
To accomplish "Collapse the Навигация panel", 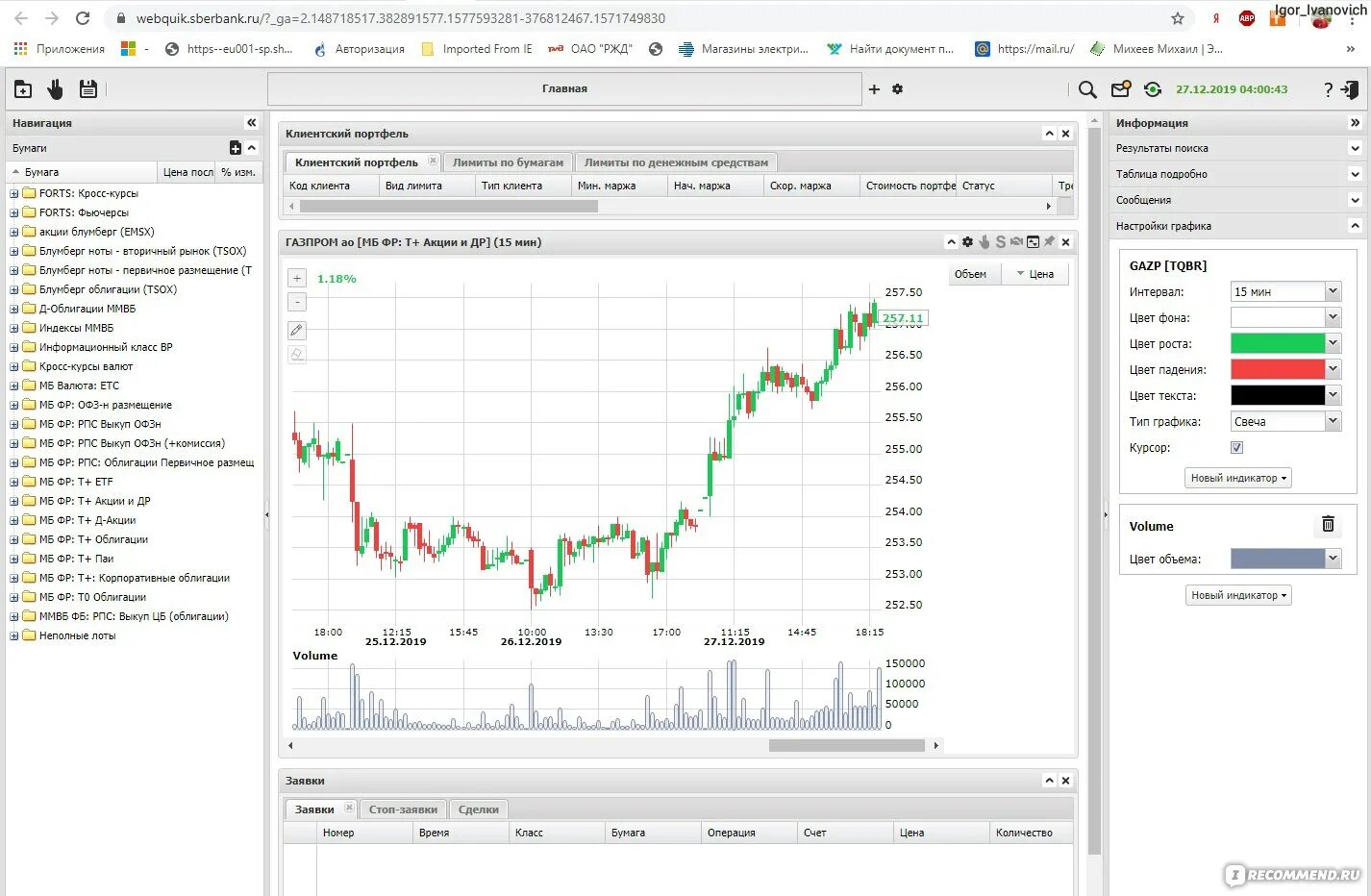I will click(x=251, y=123).
